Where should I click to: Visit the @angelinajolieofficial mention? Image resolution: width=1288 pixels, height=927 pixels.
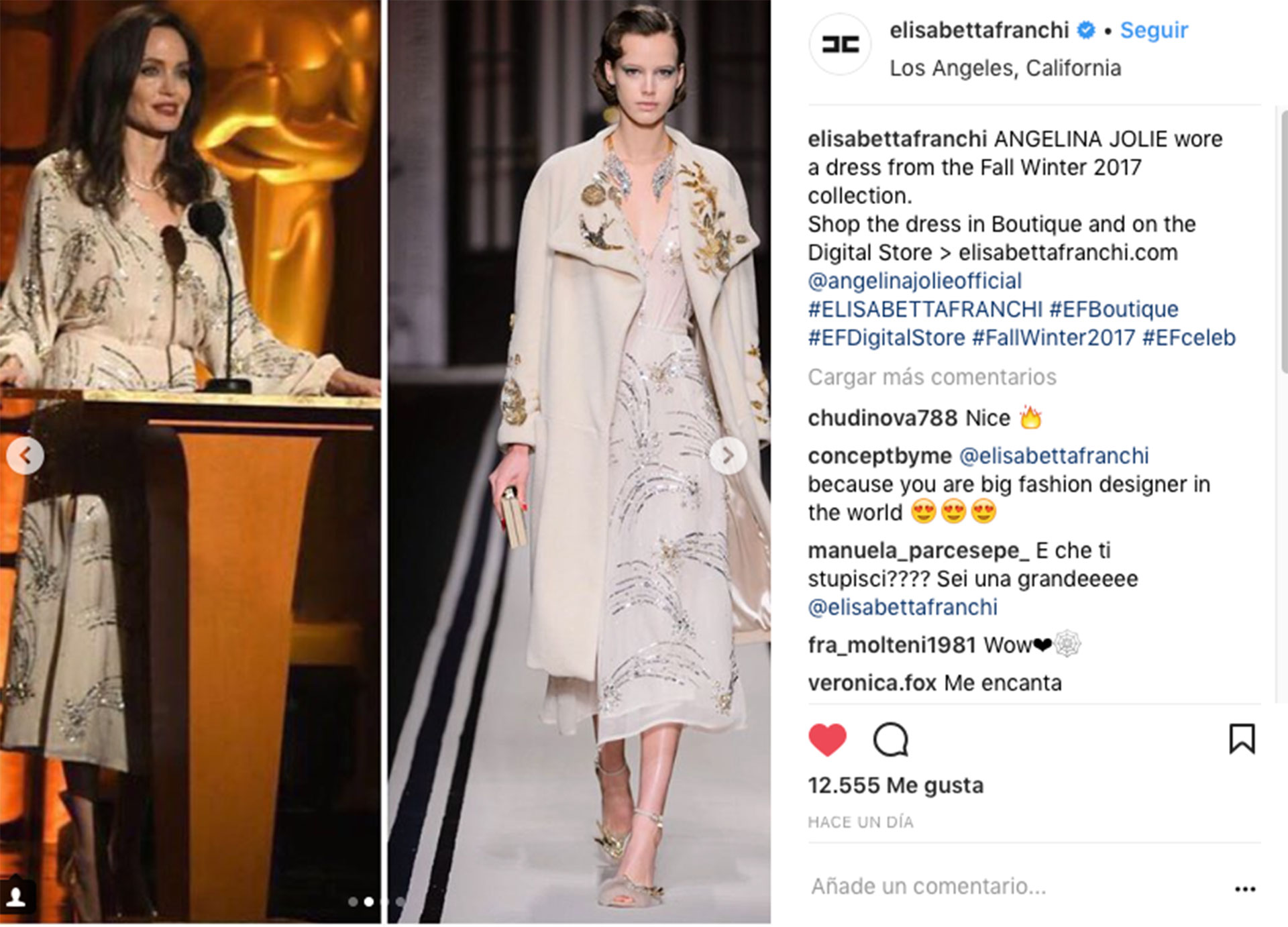(915, 280)
